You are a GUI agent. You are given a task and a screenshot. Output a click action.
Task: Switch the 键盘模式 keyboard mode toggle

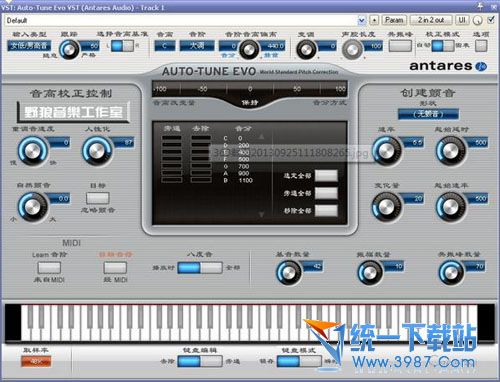coord(299,361)
